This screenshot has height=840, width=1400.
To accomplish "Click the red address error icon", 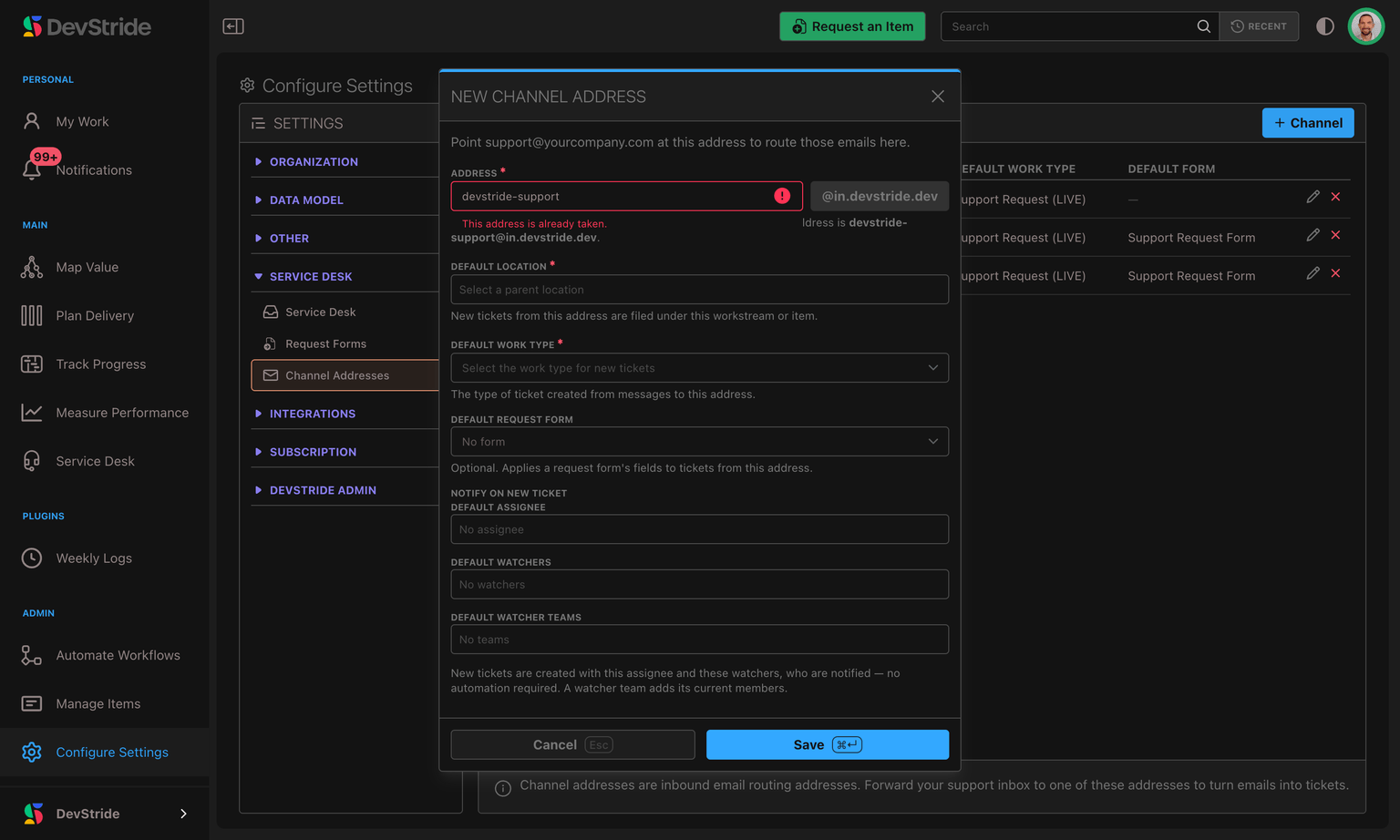I will point(782,196).
